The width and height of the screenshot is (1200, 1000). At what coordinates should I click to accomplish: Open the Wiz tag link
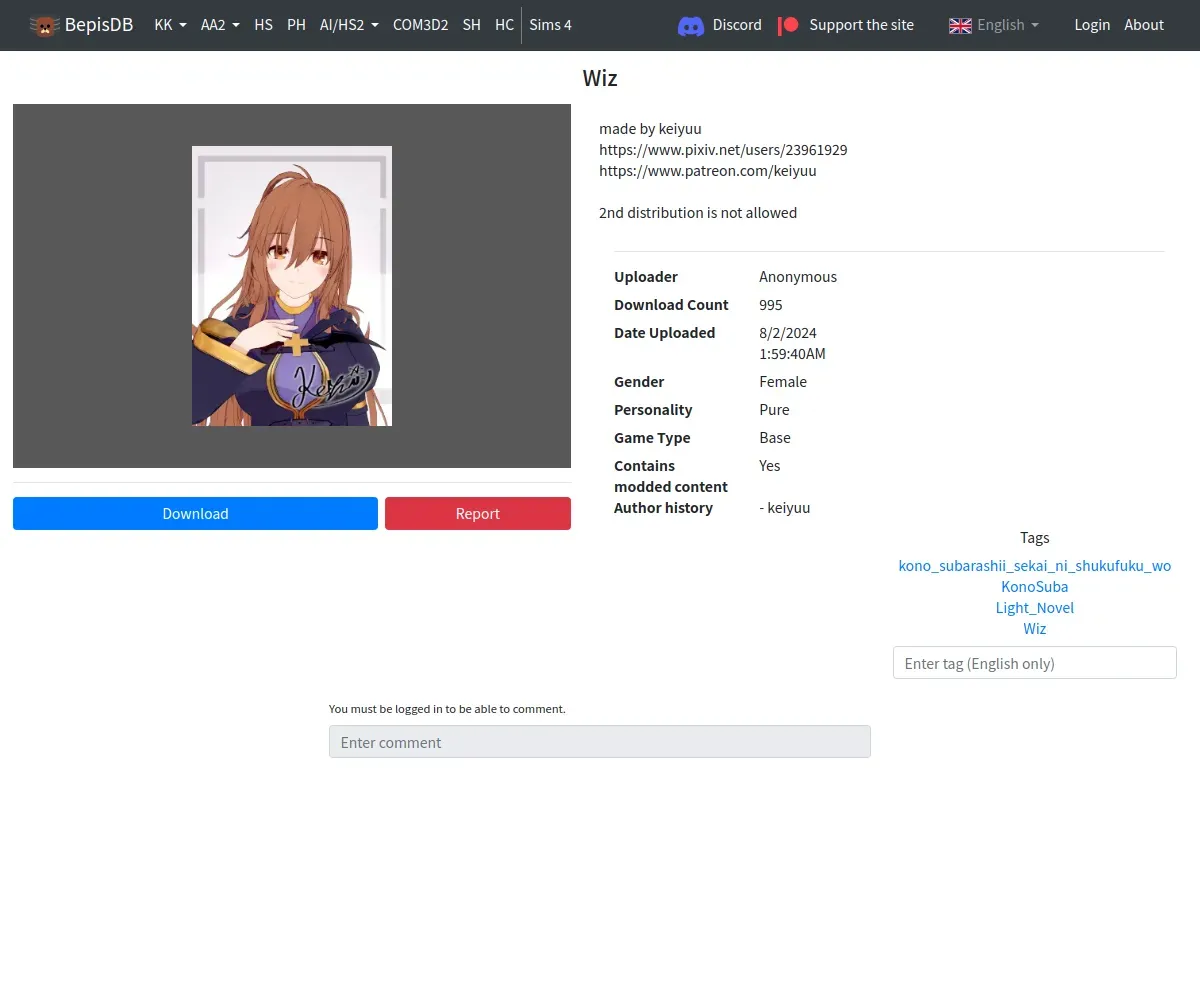coord(1035,629)
